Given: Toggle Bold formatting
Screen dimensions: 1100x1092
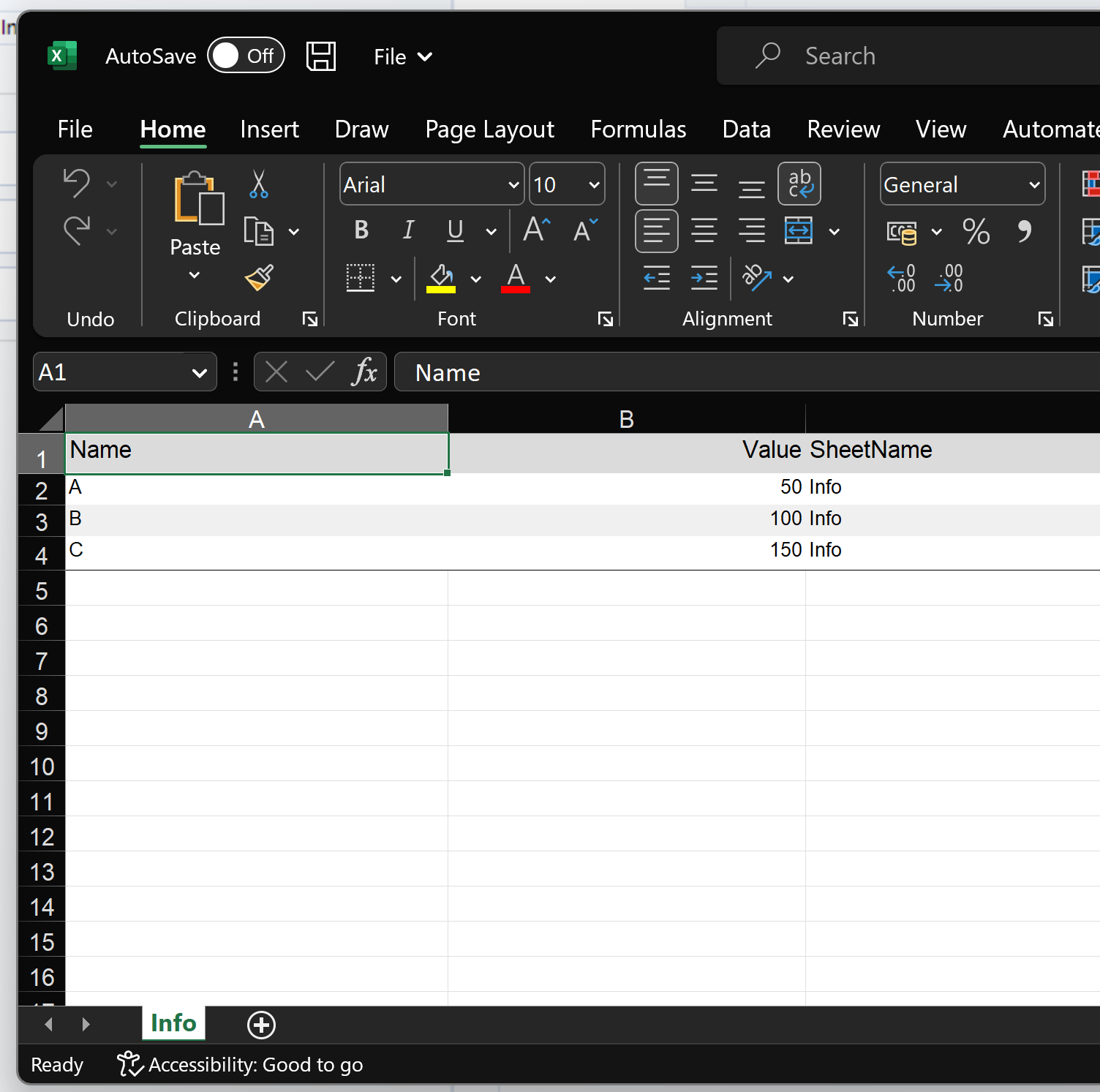Looking at the screenshot, I should tap(361, 230).
